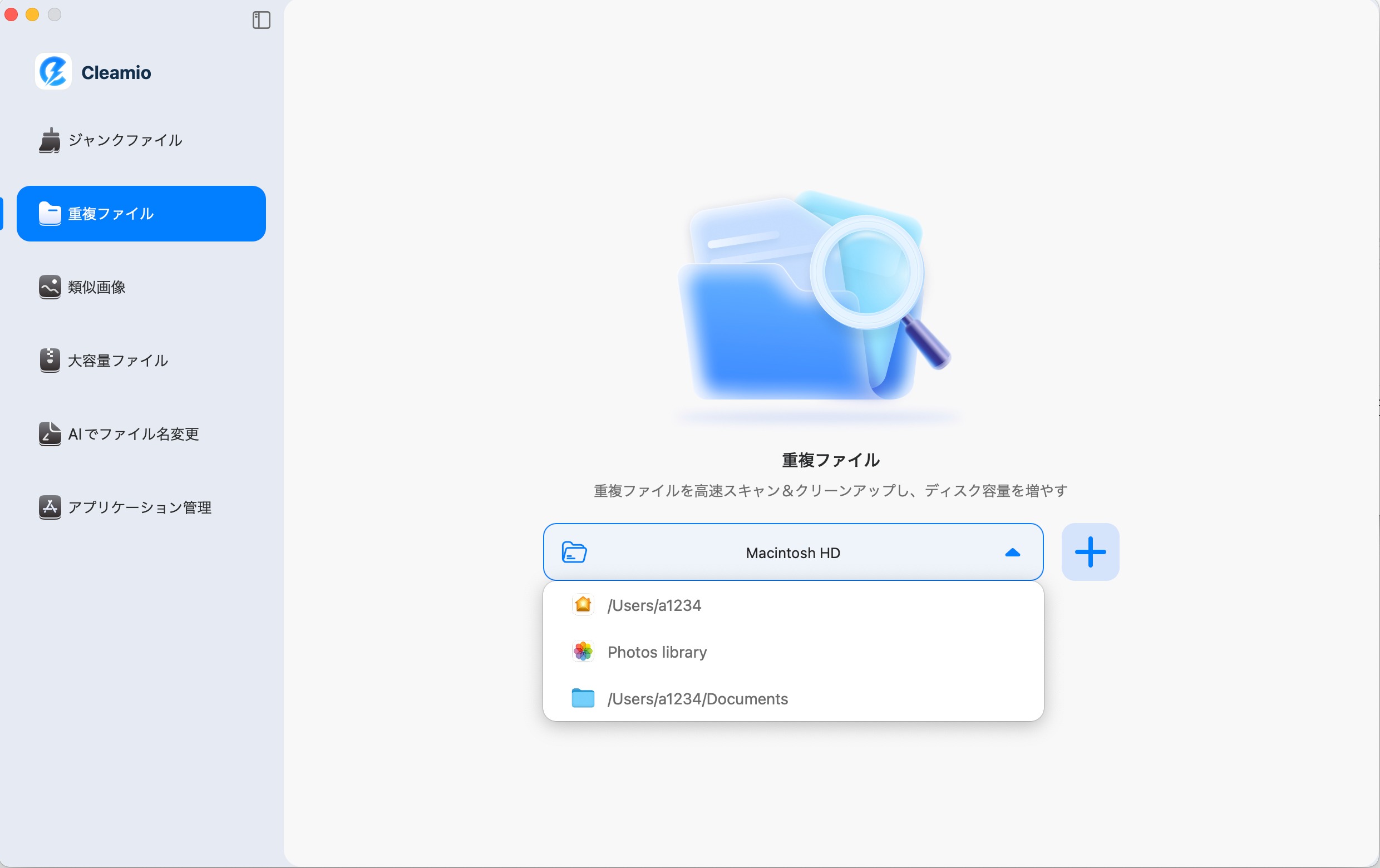Select /Users/a1234 from the dropdown list
This screenshot has height=868, width=1380.
(x=654, y=605)
